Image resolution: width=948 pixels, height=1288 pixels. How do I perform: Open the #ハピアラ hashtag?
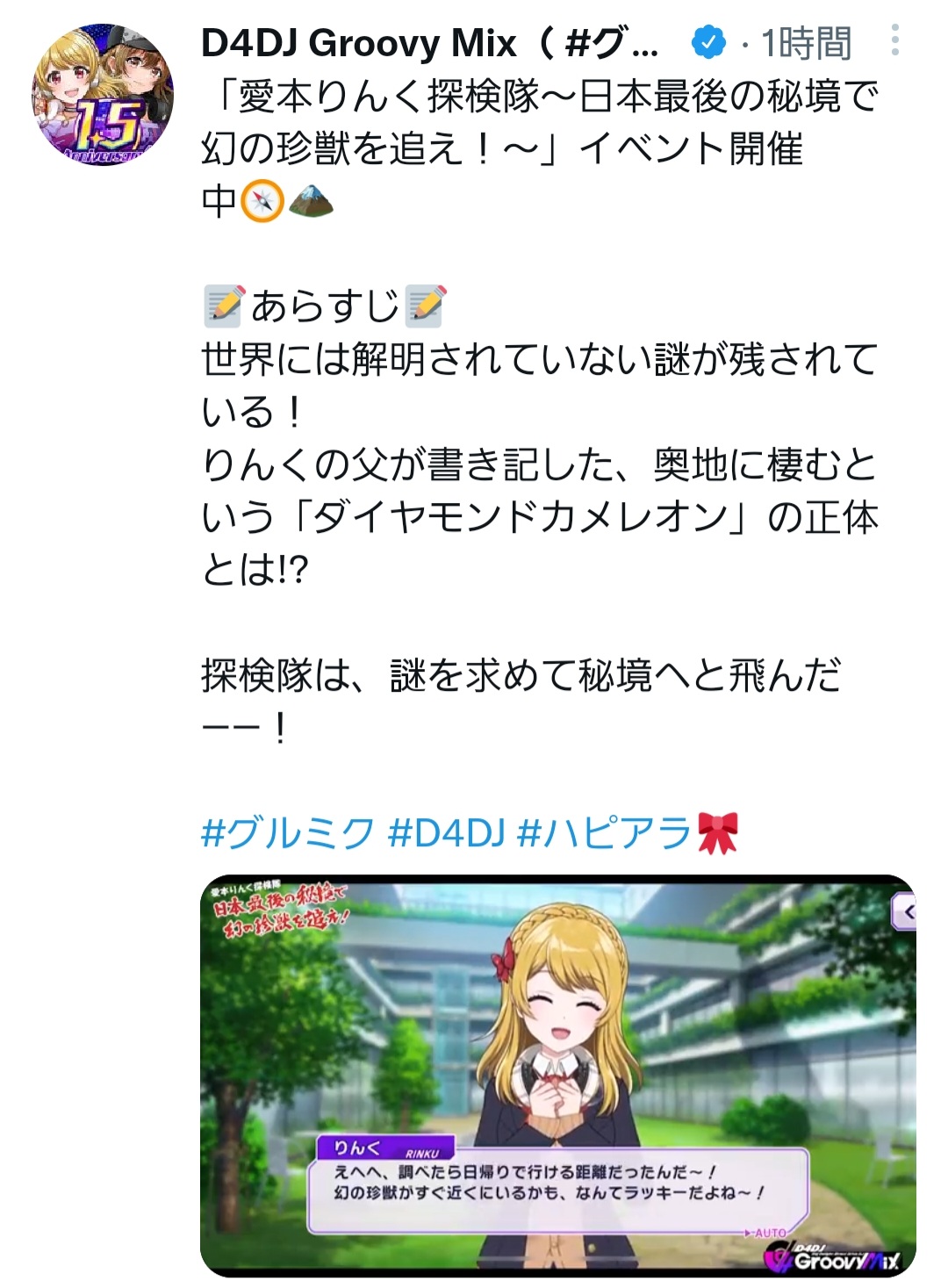coord(605,832)
